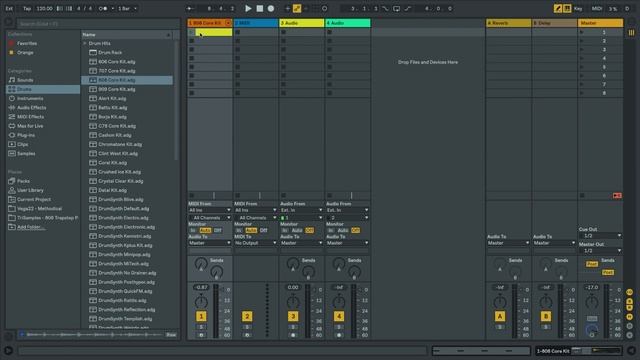Click the Add Folder link
This screenshot has width=640, height=360.
click(31, 227)
